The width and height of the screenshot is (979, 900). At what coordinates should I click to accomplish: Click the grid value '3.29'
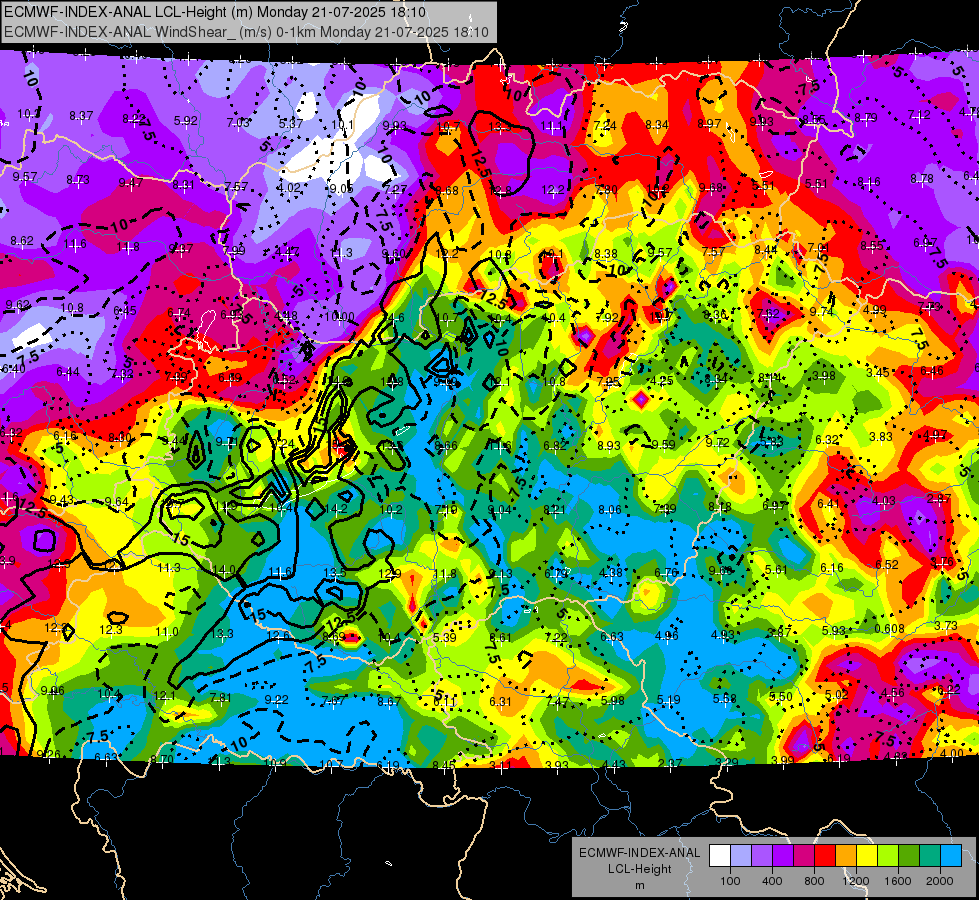coord(726,761)
